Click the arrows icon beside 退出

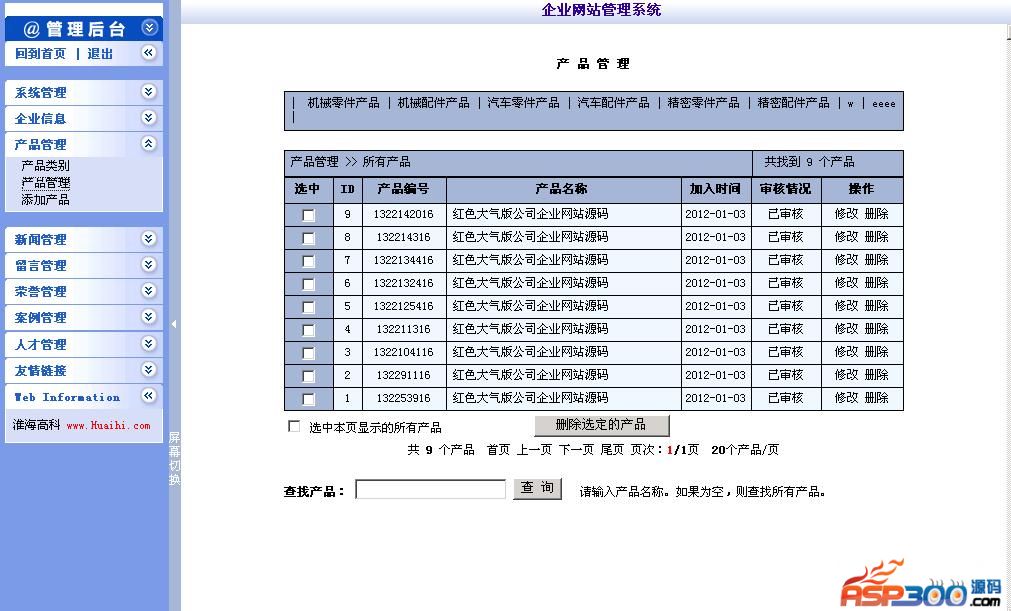[149, 53]
